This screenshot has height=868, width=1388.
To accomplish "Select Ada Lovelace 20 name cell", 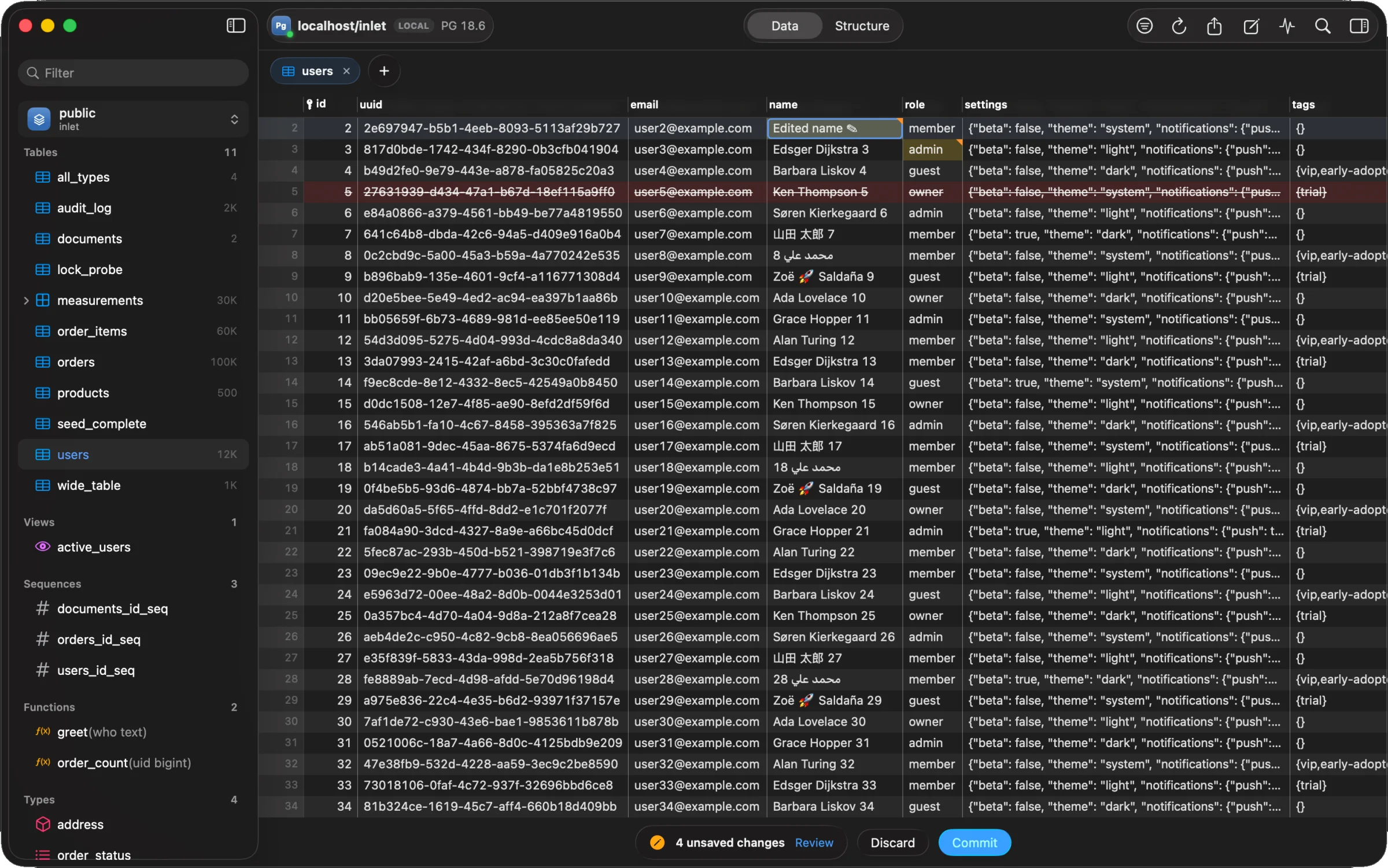I will click(835, 509).
